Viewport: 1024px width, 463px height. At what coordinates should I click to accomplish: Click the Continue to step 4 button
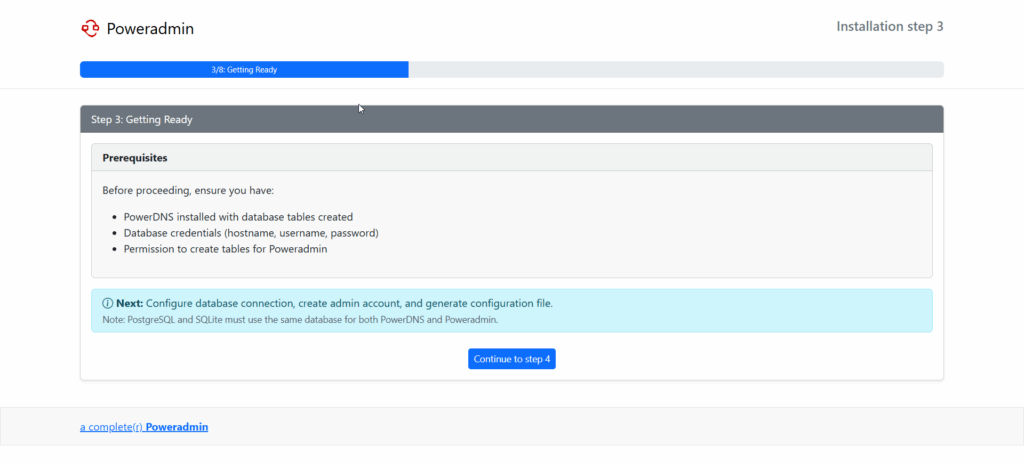[x=511, y=359]
